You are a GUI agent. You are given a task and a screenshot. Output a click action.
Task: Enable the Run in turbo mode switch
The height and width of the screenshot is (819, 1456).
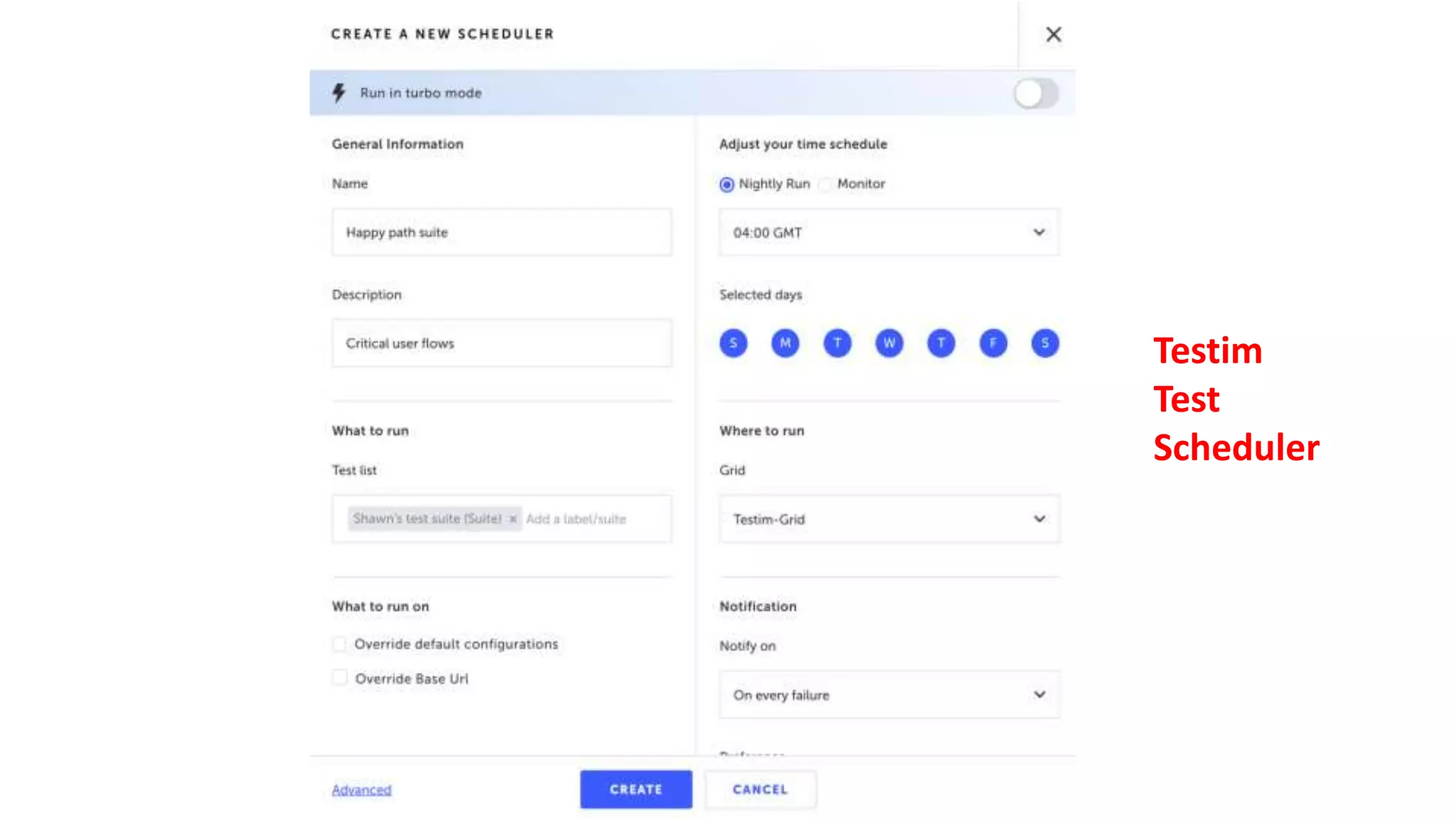point(1036,93)
